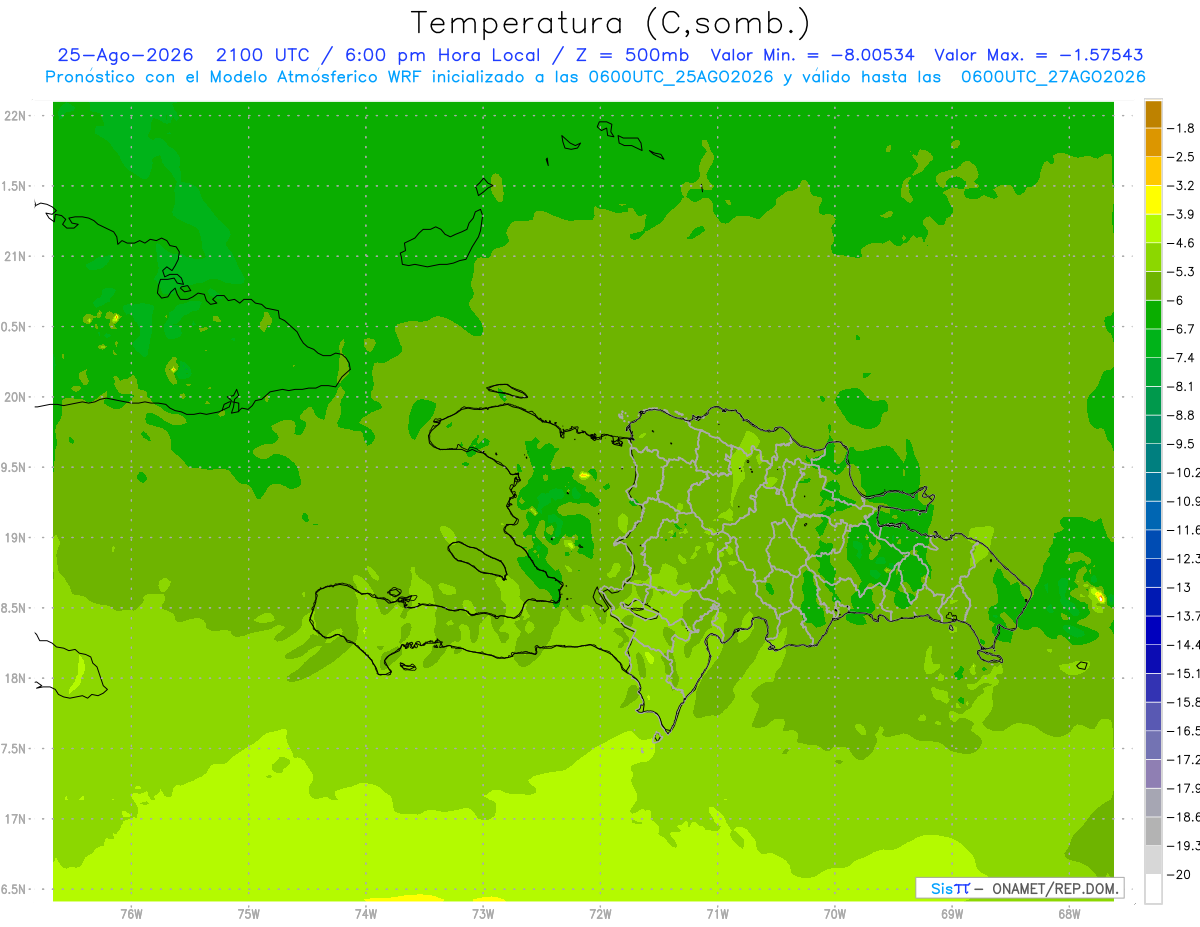Click the "-1.8" colorbar label

point(1181,129)
